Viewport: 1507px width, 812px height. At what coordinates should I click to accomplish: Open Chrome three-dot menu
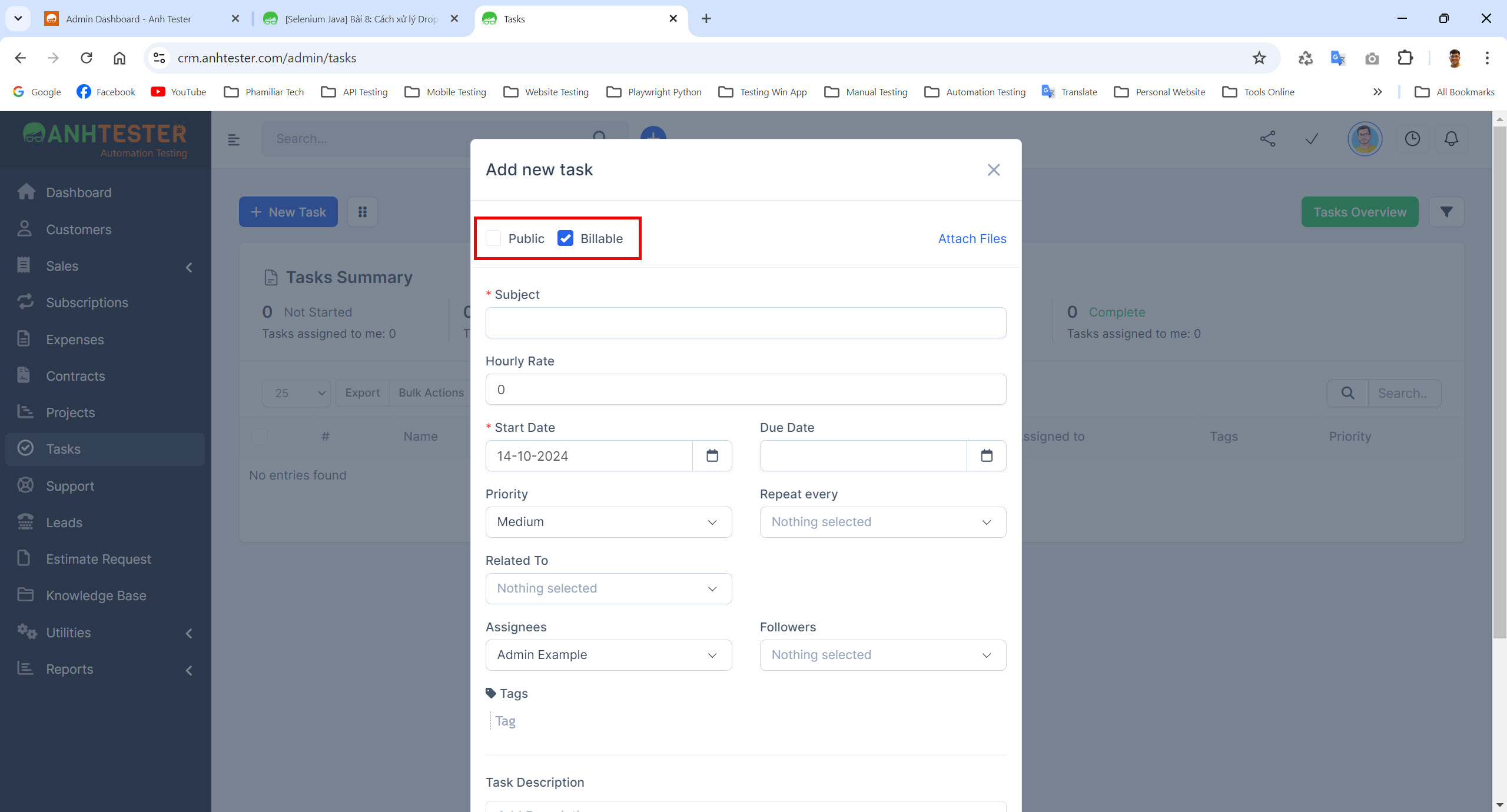(1487, 58)
